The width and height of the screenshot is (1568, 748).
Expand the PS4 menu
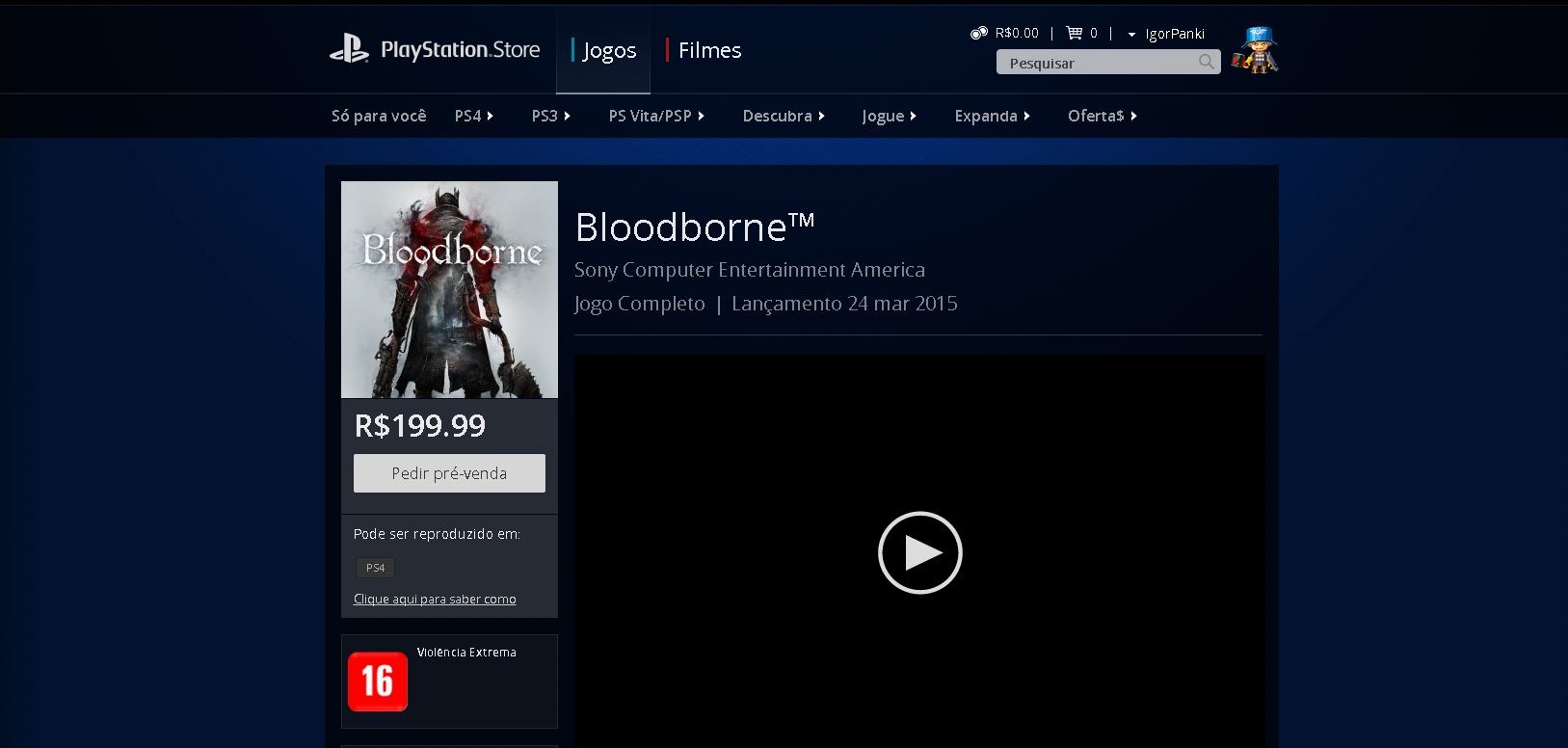(x=474, y=116)
